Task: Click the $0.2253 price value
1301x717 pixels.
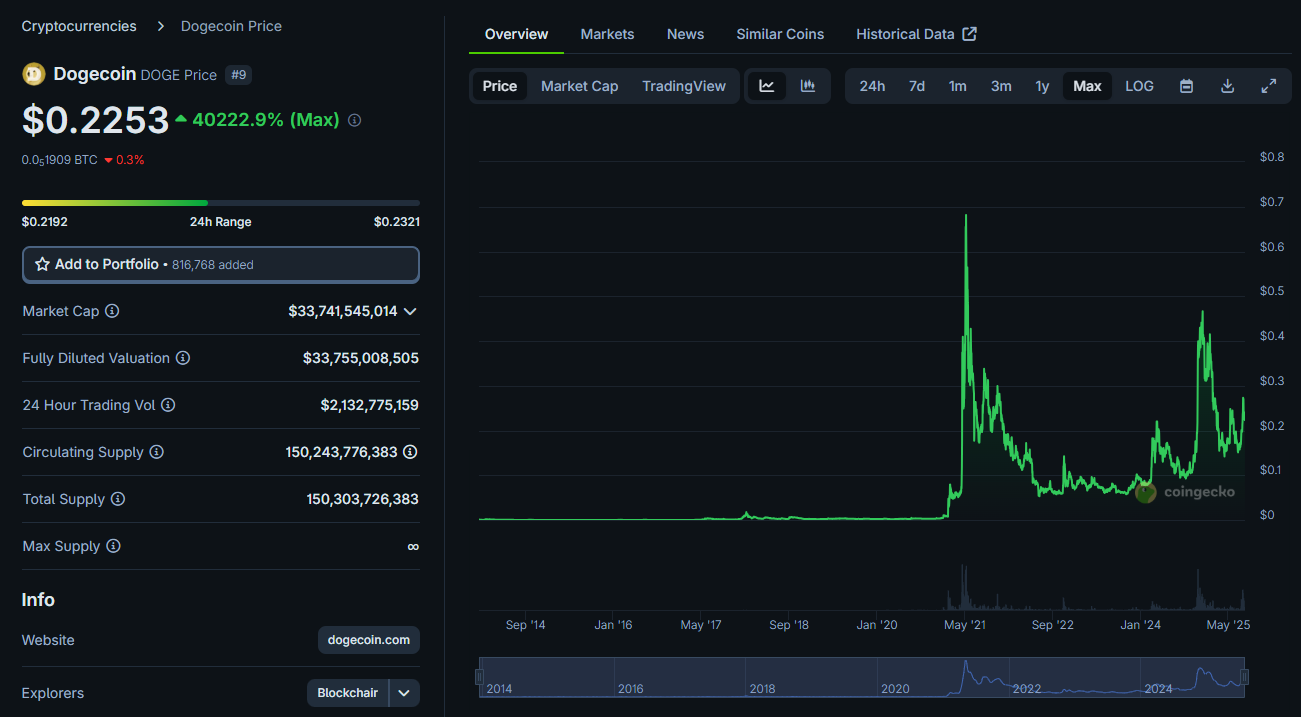Action: pos(96,120)
